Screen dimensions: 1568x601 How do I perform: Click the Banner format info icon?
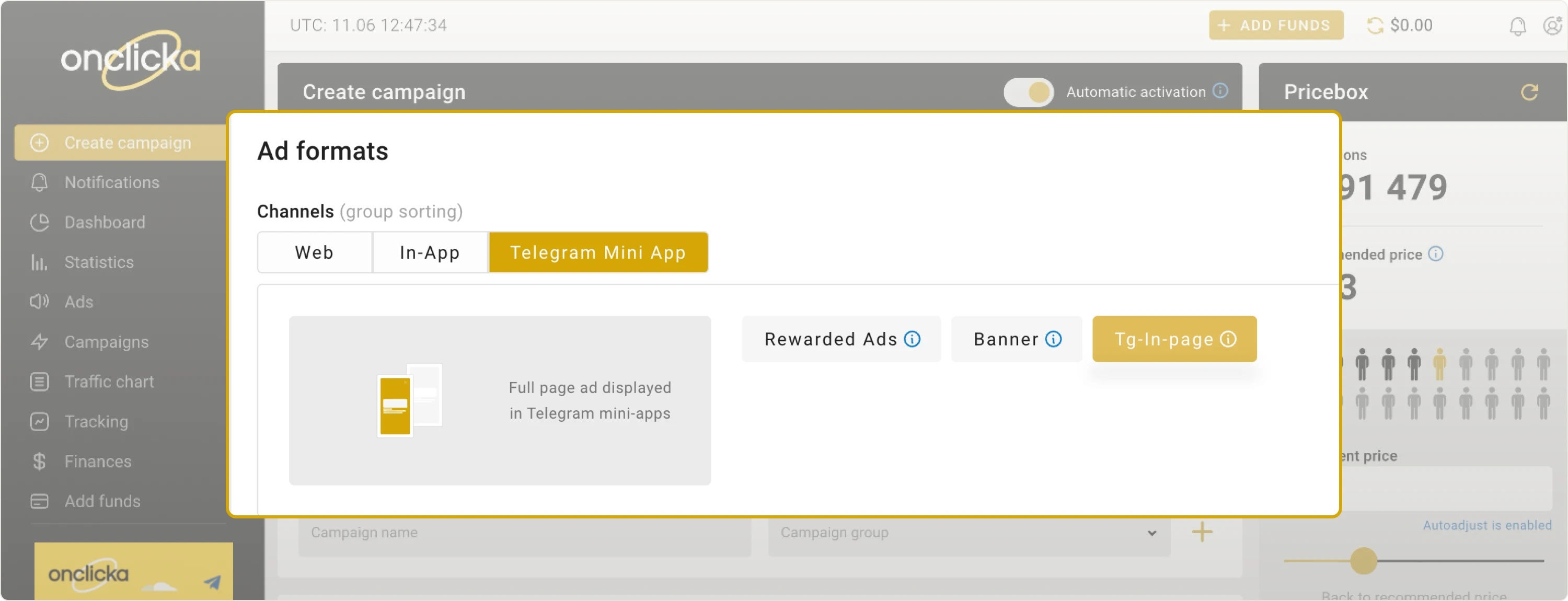[1053, 339]
